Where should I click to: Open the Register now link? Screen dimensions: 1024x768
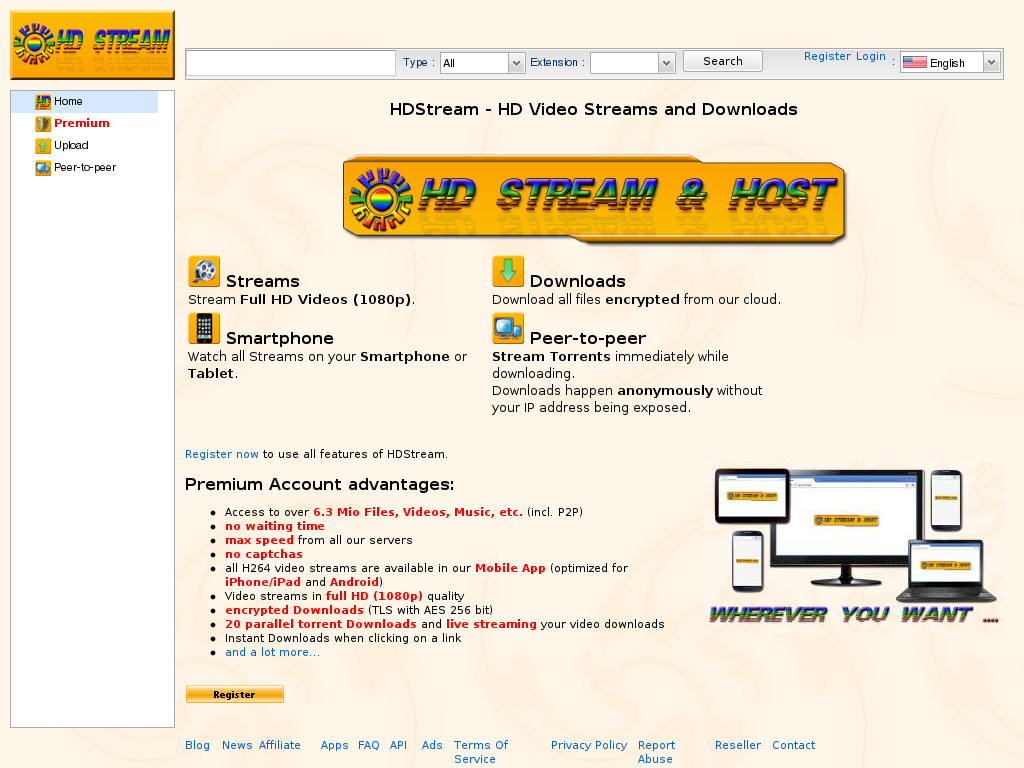(221, 453)
